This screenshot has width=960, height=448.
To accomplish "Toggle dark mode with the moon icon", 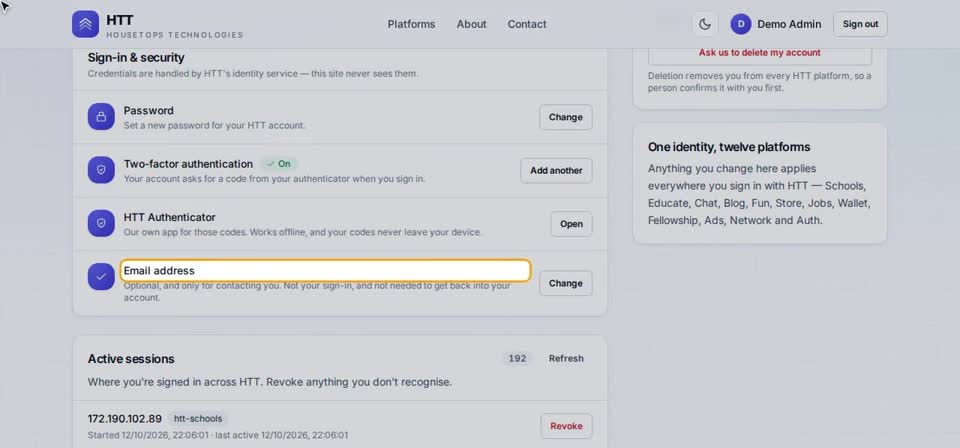I will tap(705, 24).
